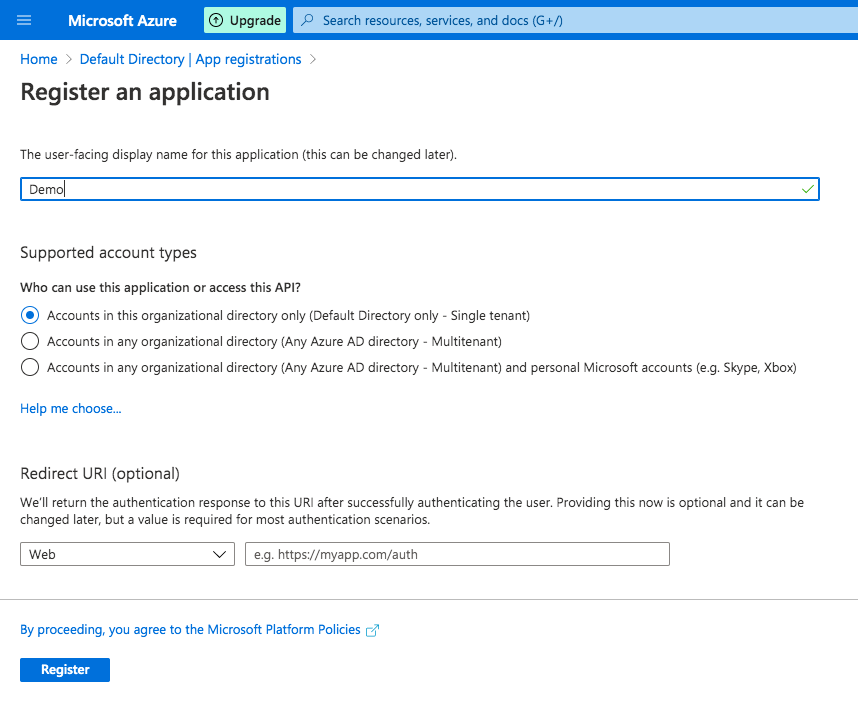Click the green checkmark in name field
This screenshot has height=702, width=858.
[807, 189]
